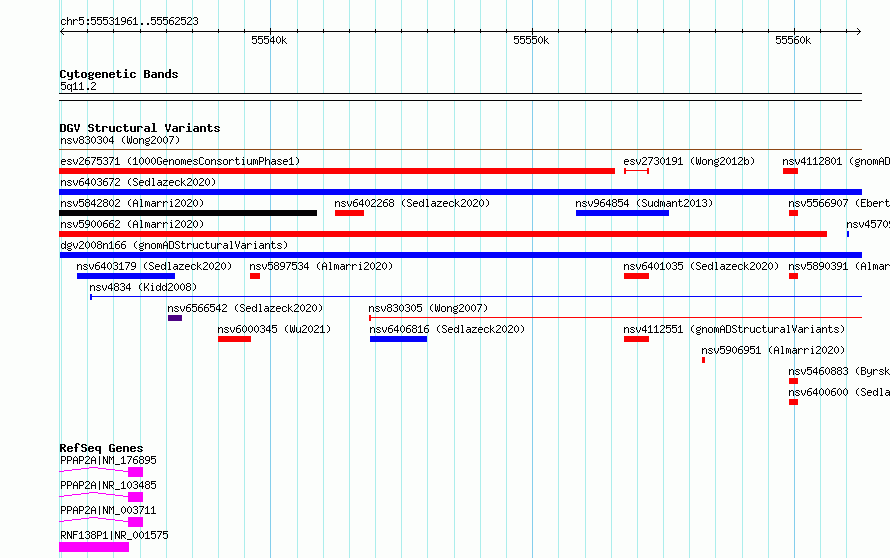890x558 pixels.
Task: Click the nsv6402268 (Sedlazeck2020) label
Action: pyautogui.click(x=412, y=203)
